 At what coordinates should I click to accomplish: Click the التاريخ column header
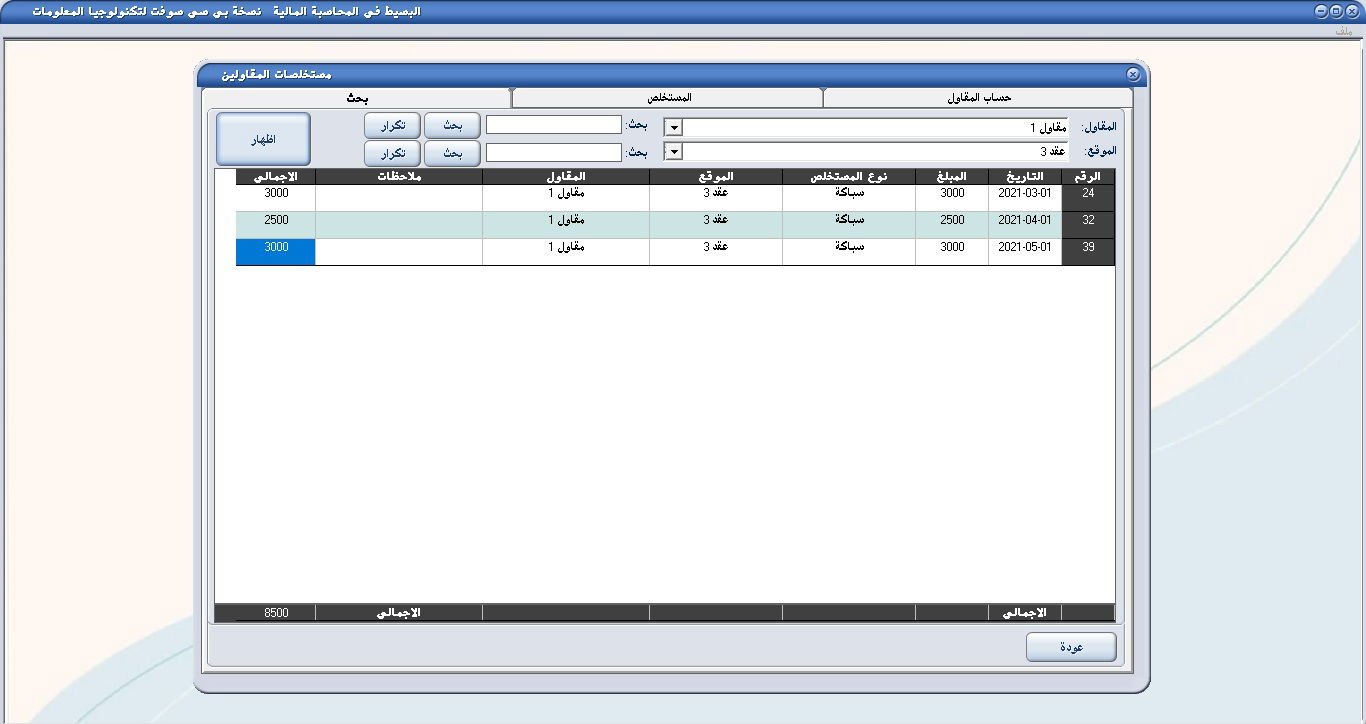click(1025, 177)
